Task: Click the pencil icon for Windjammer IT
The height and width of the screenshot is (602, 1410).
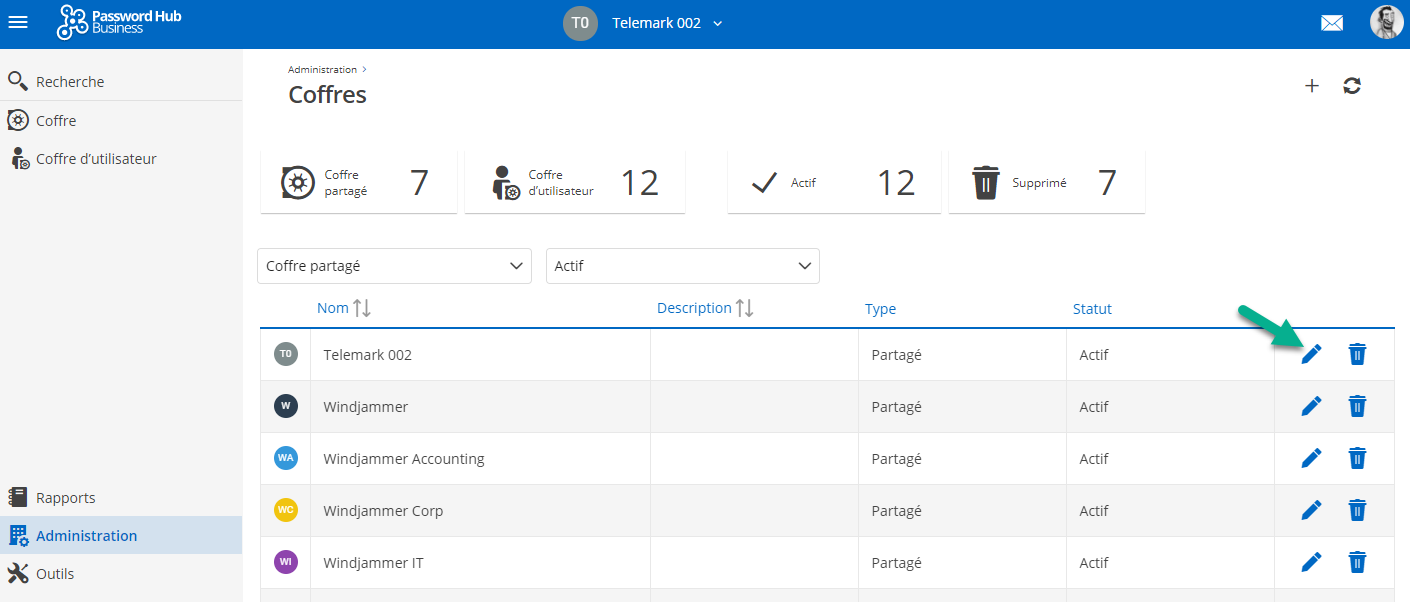Action: pyautogui.click(x=1311, y=562)
